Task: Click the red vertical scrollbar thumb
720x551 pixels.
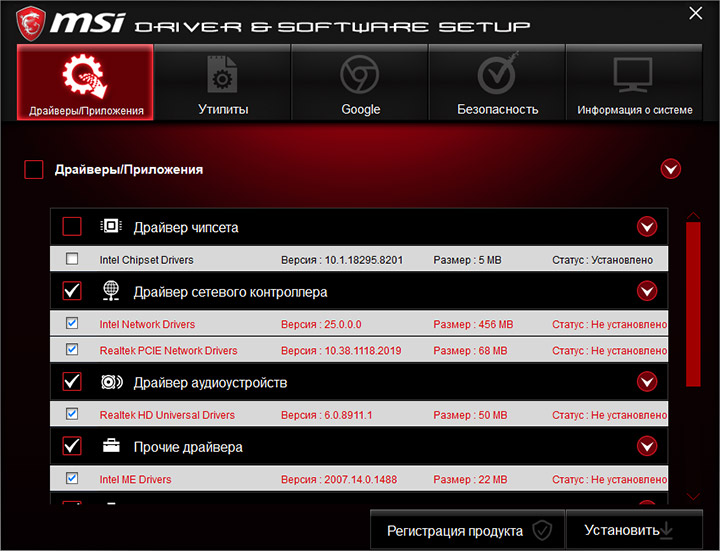Action: pyautogui.click(x=693, y=304)
